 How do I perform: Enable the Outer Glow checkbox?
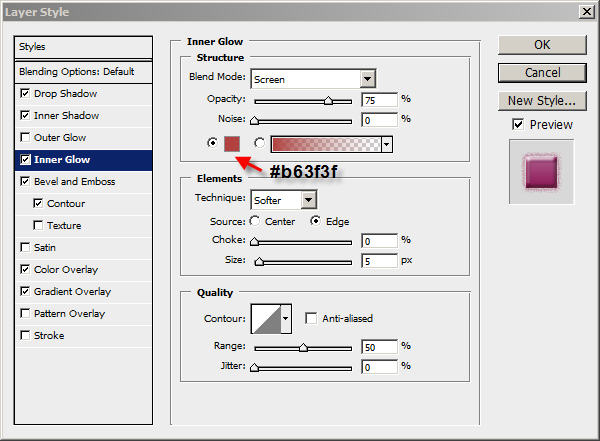25,137
